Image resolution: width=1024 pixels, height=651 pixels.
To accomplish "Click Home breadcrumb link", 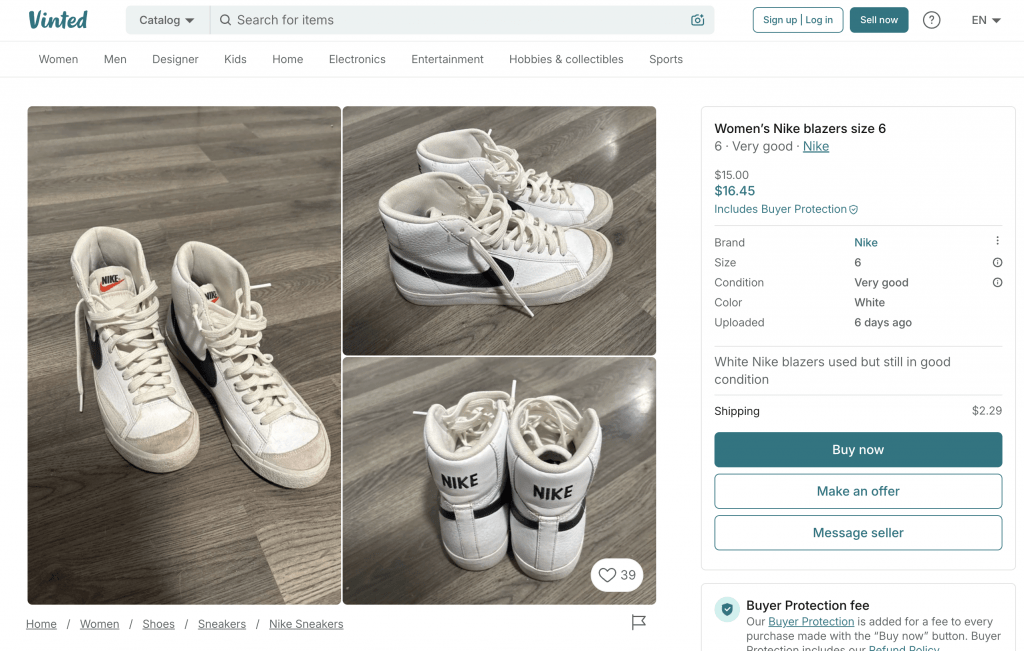I will point(41,624).
